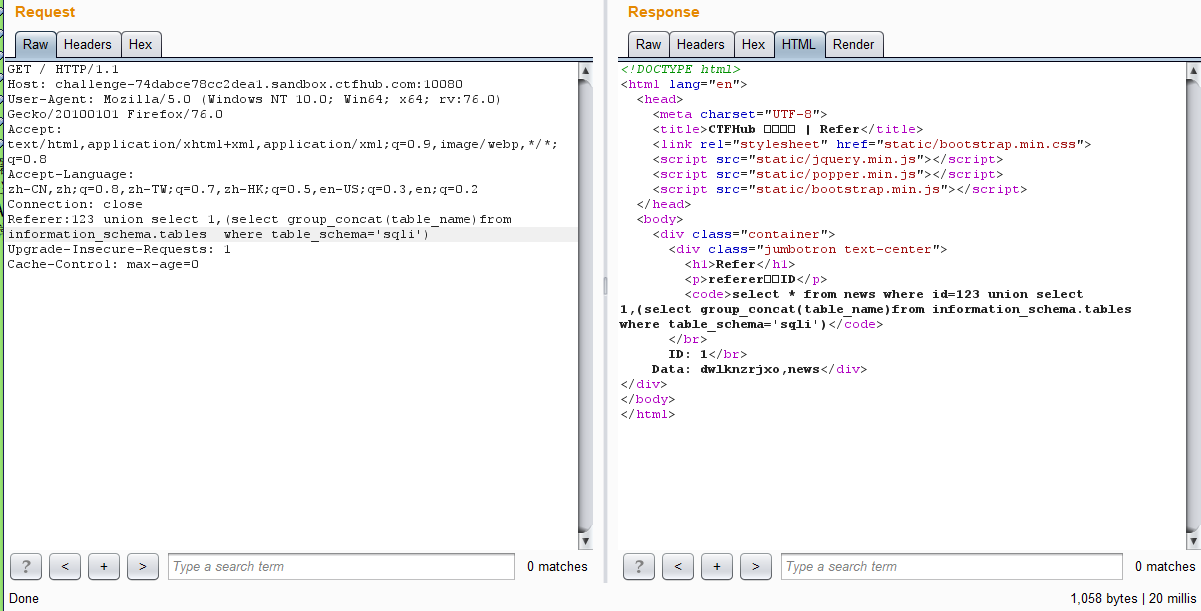Click the 'Data: dwlknzrjxo,news' line
The width and height of the screenshot is (1201, 611).
pos(759,369)
